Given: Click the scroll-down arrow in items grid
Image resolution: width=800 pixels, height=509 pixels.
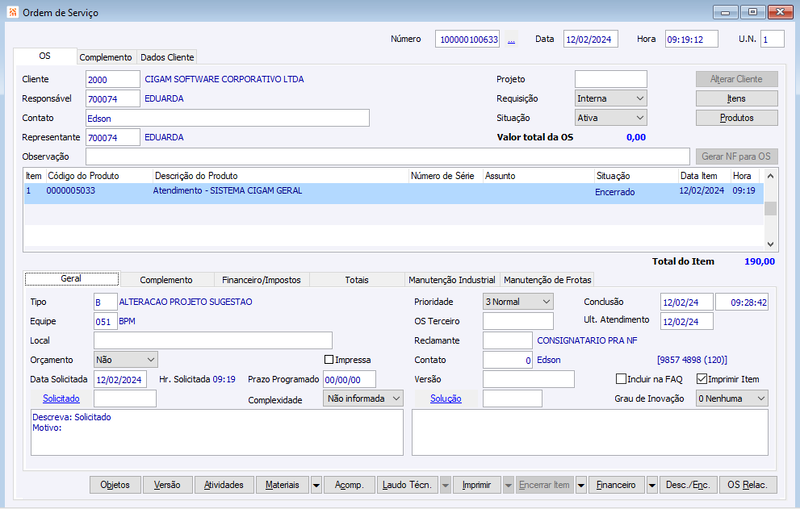Looking at the screenshot, I should pyautogui.click(x=770, y=244).
